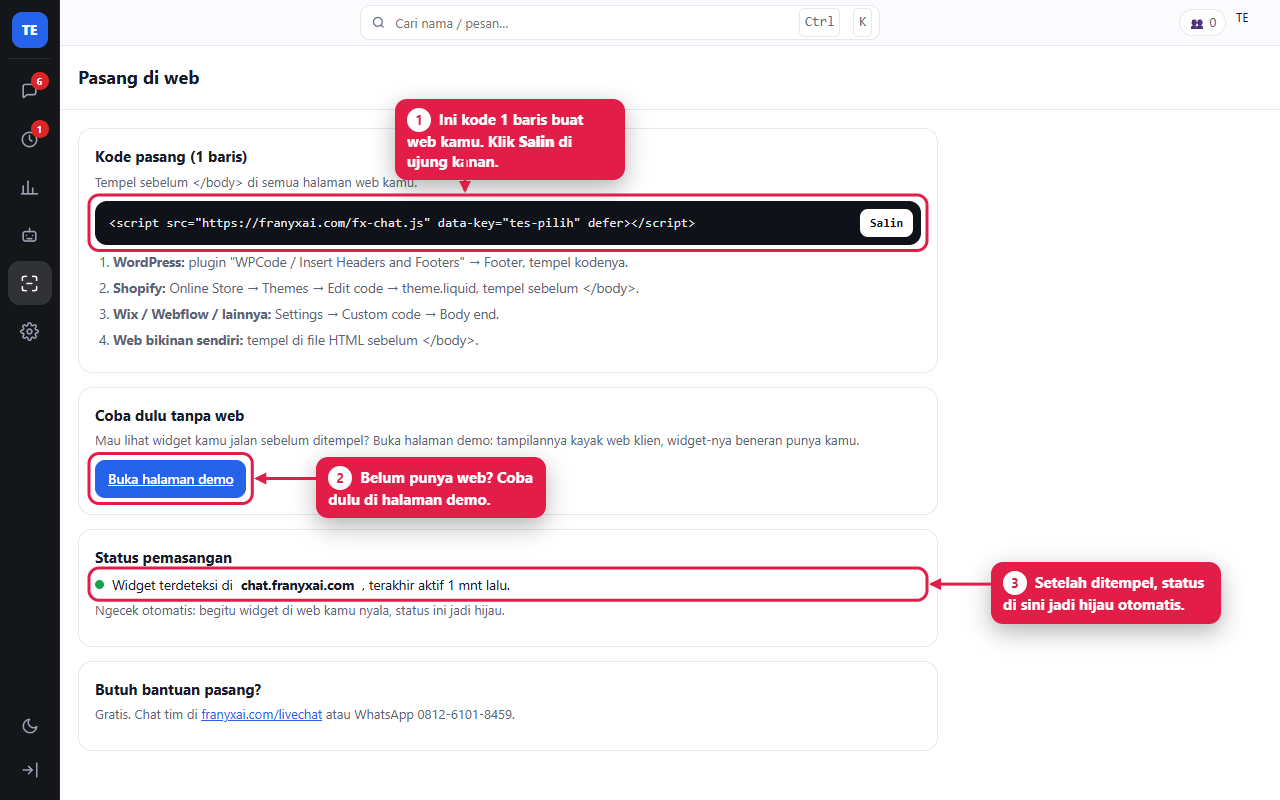
Task: Click the Ctrl keyboard shortcut hint
Action: click(x=819, y=22)
